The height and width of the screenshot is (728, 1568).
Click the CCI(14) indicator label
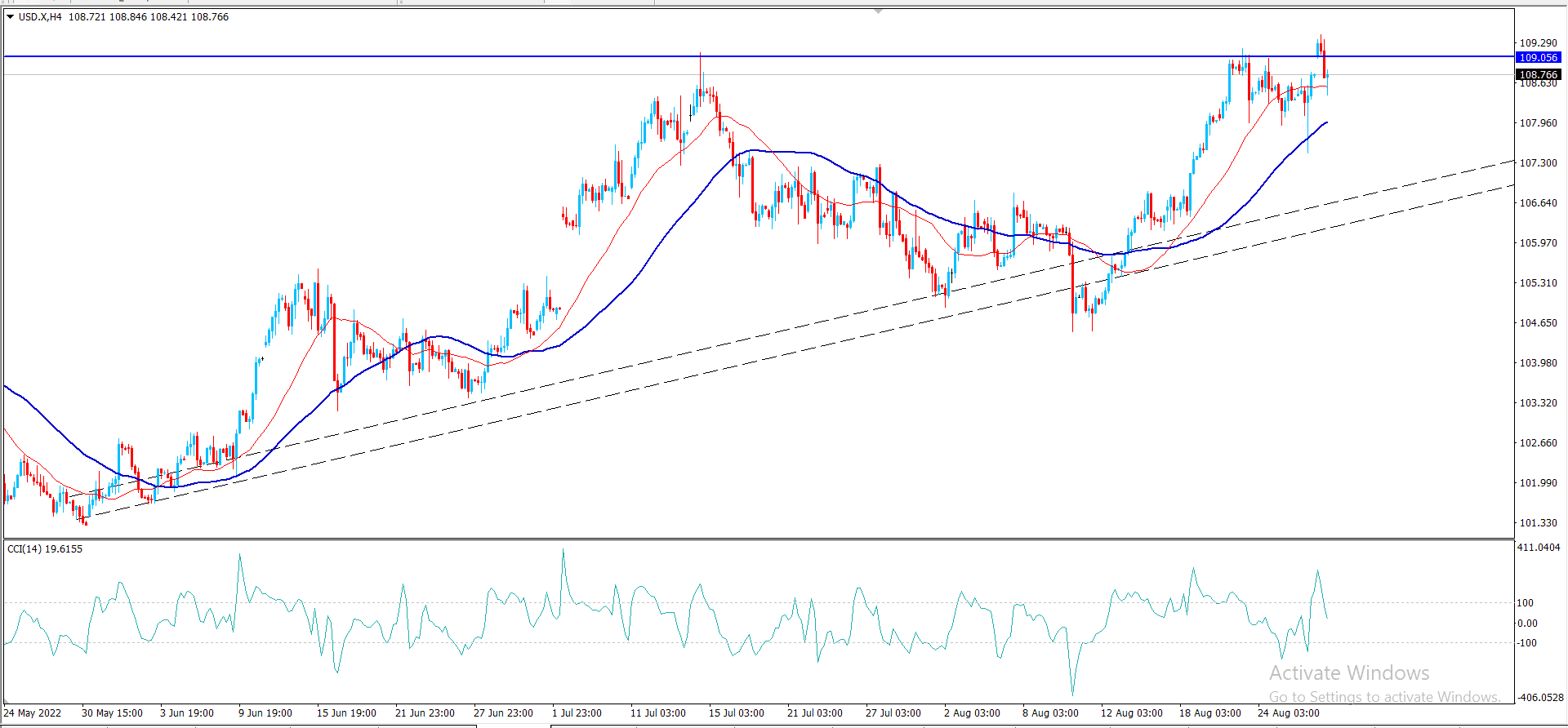[45, 548]
